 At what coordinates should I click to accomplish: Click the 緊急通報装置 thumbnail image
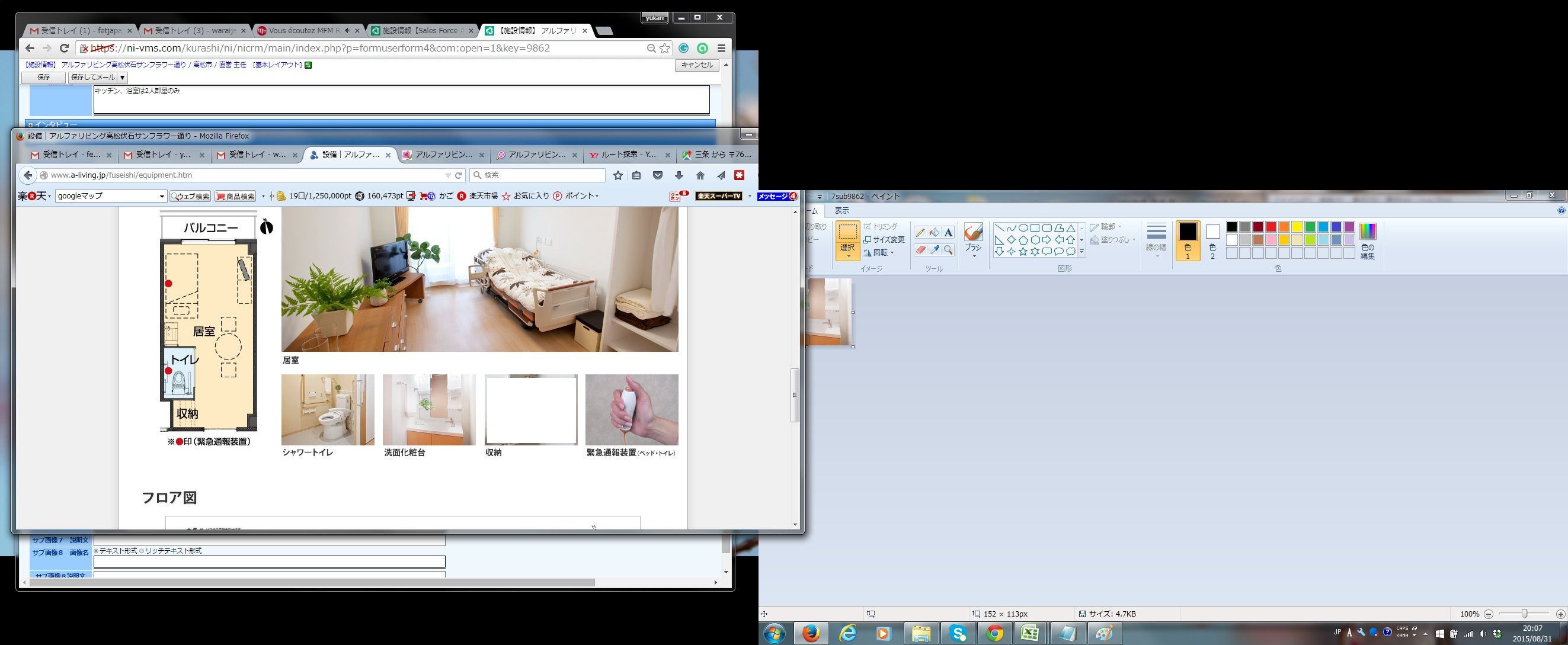632,409
